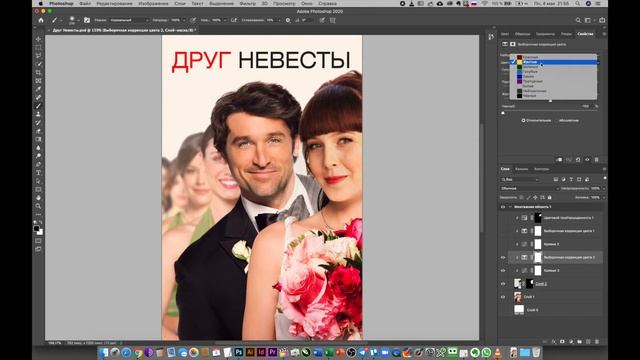Open the search icon in options bar
This screenshot has width=640, height=360.
578,20
